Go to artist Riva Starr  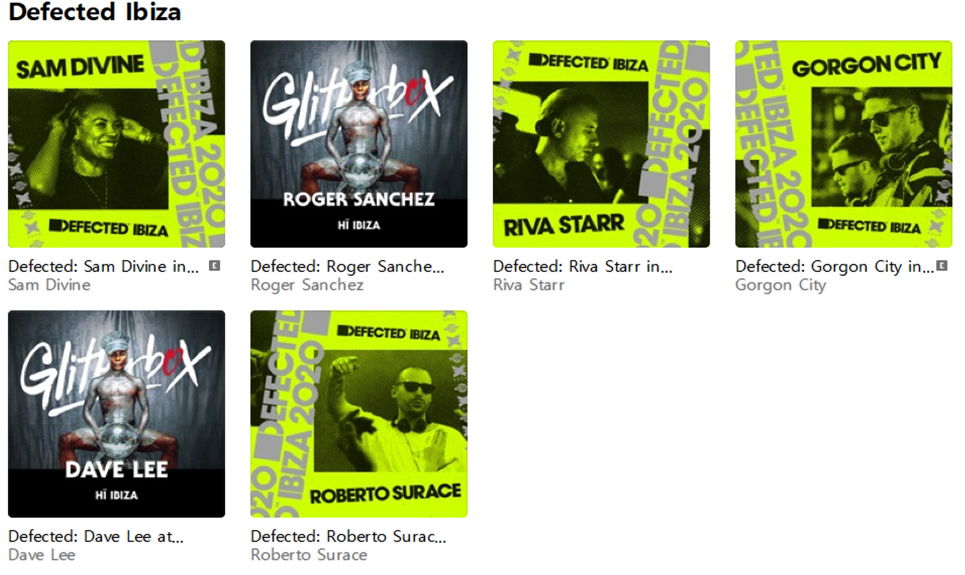click(x=529, y=285)
